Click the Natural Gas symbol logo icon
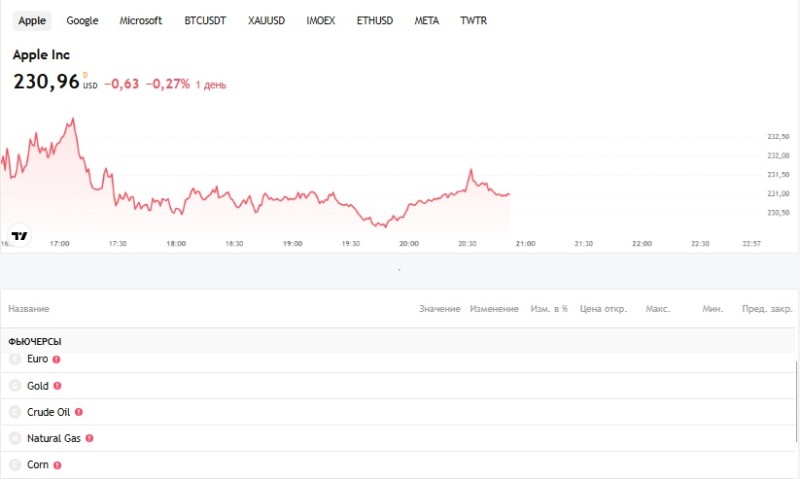This screenshot has height=479, width=800. tap(15, 438)
